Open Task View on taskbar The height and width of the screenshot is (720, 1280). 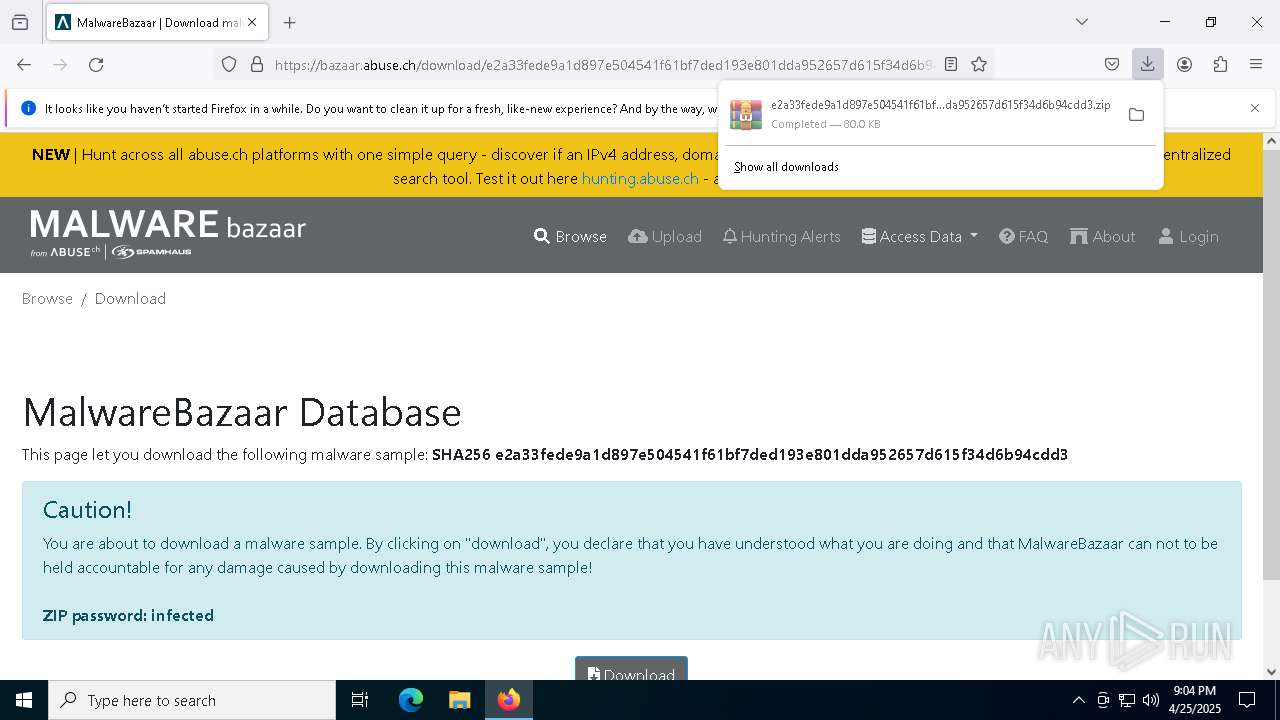click(x=360, y=700)
